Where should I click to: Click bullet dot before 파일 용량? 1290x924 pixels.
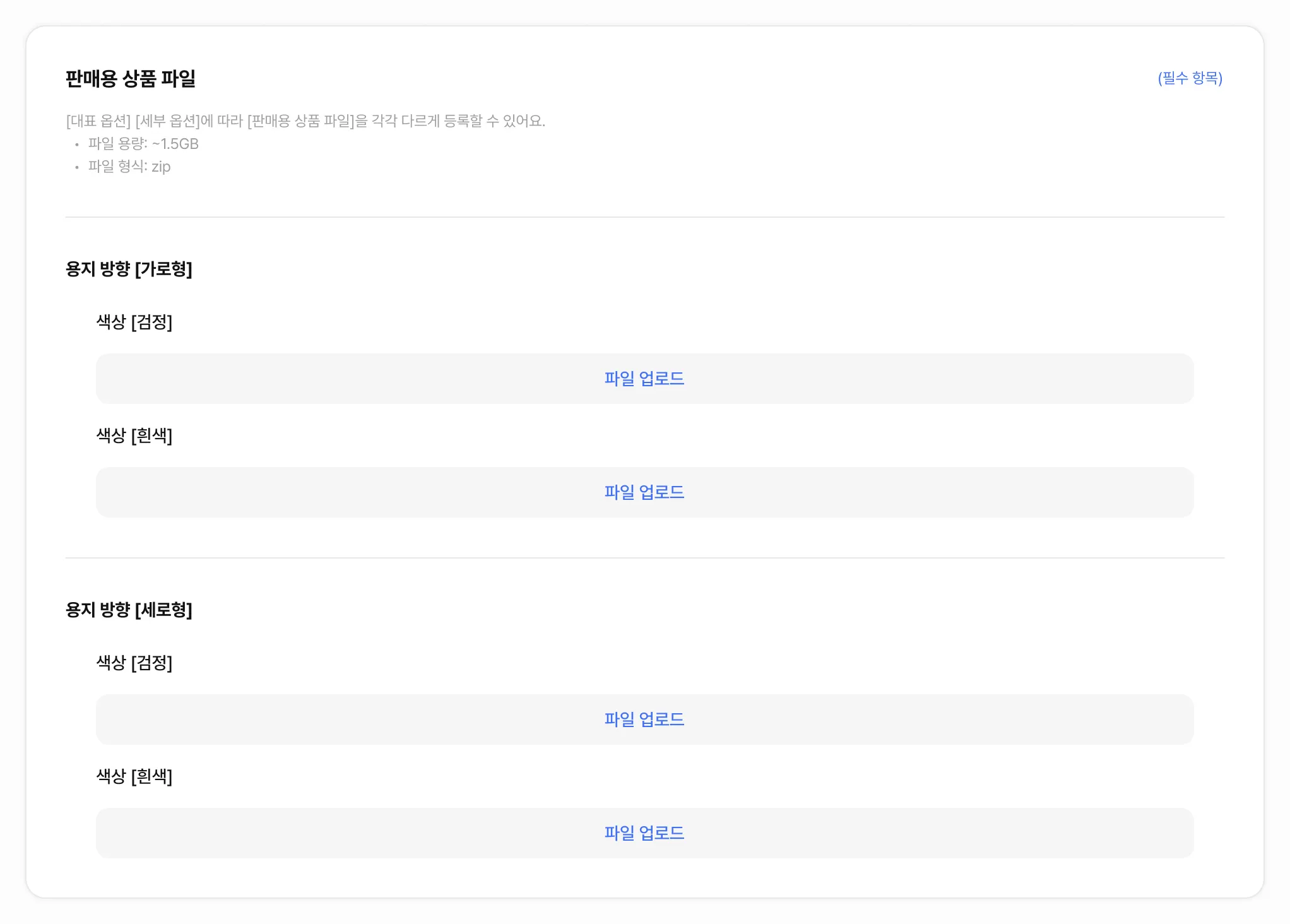(77, 145)
